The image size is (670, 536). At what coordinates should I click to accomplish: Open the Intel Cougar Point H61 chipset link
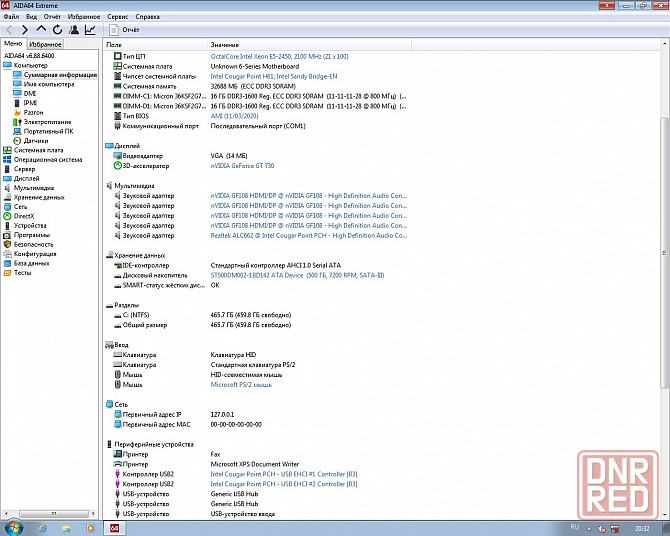tap(274, 77)
